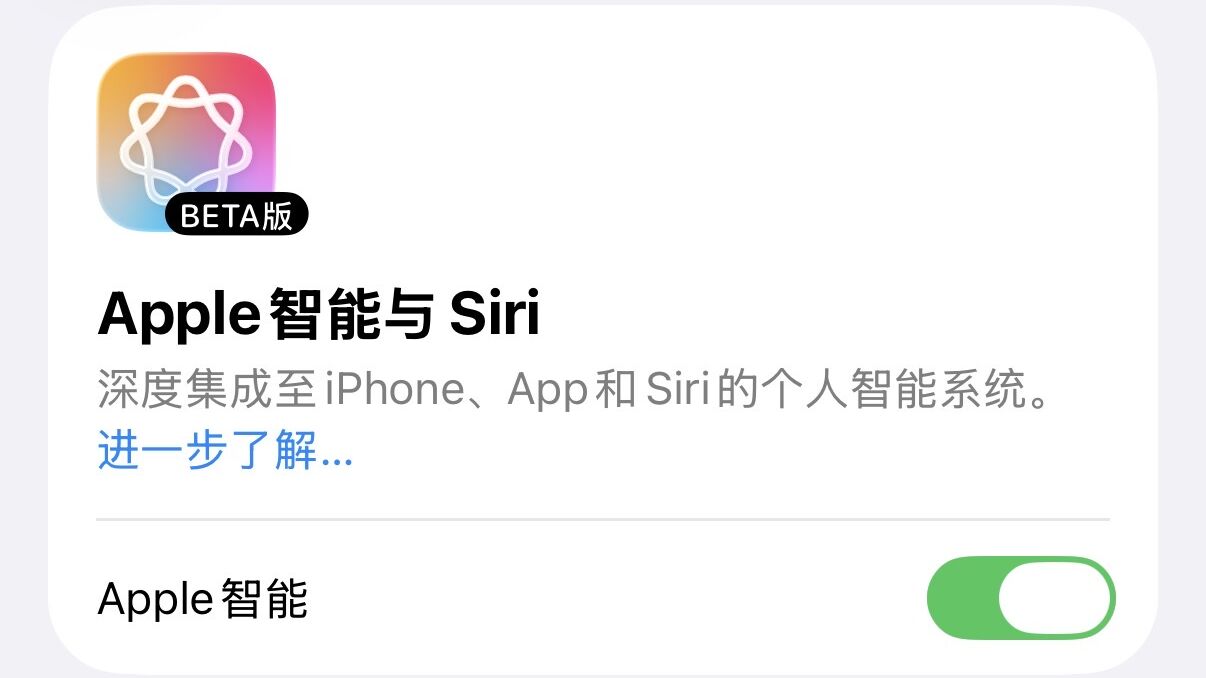Tap the white knob of the switch
Viewport: 1206px width, 678px height.
pyautogui.click(x=1056, y=598)
